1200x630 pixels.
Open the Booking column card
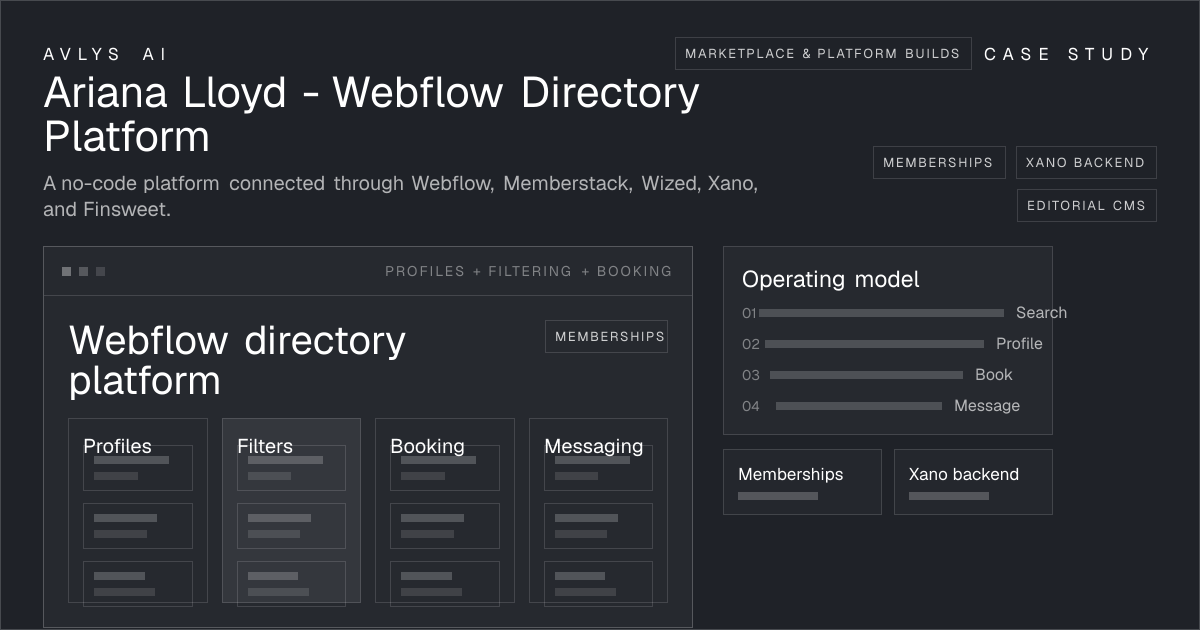[x=445, y=510]
